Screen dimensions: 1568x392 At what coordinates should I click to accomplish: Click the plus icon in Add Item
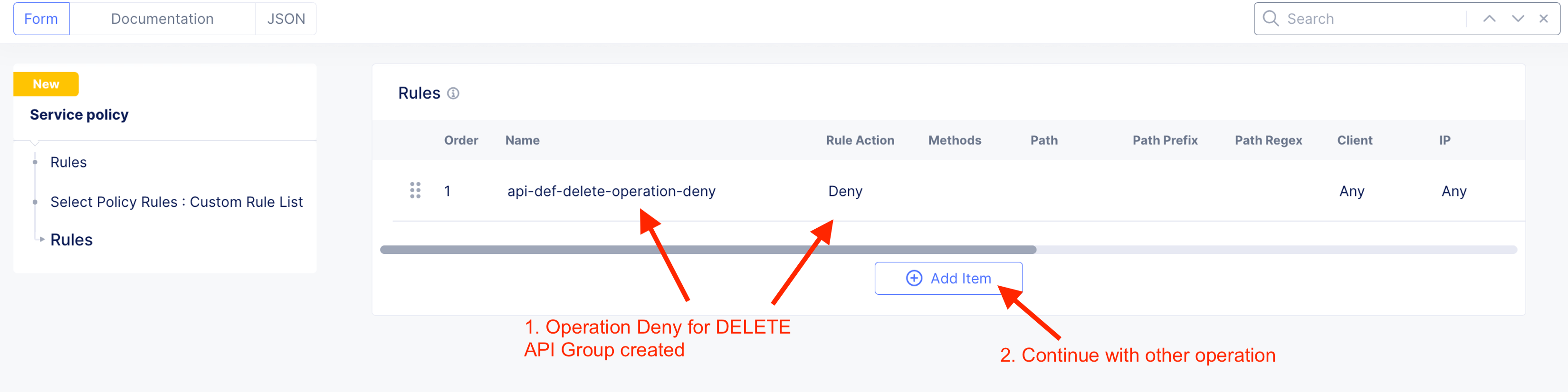(914, 279)
